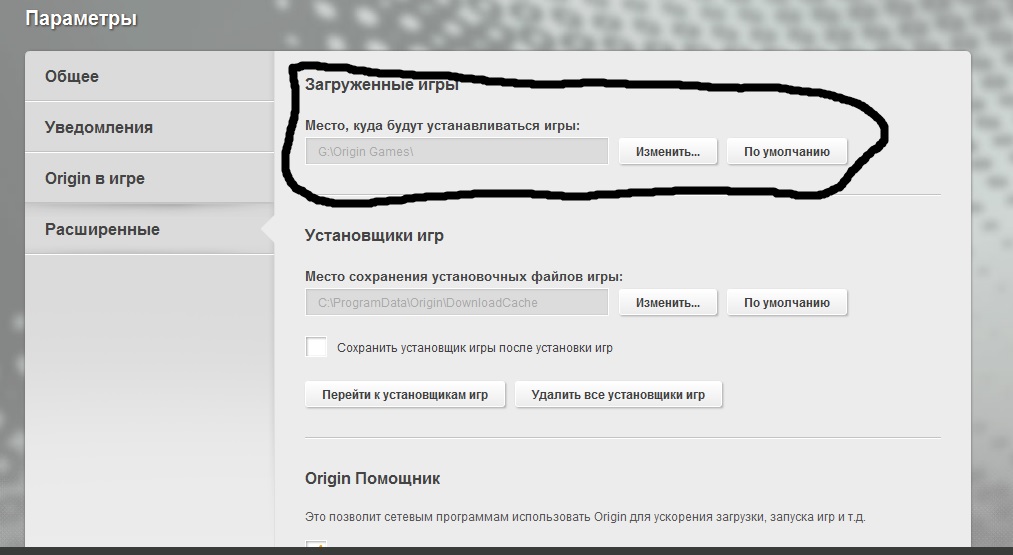The width and height of the screenshot is (1013, 555).
Task: Enable the Сохранить установщик игры checkbox
Action: point(317,347)
